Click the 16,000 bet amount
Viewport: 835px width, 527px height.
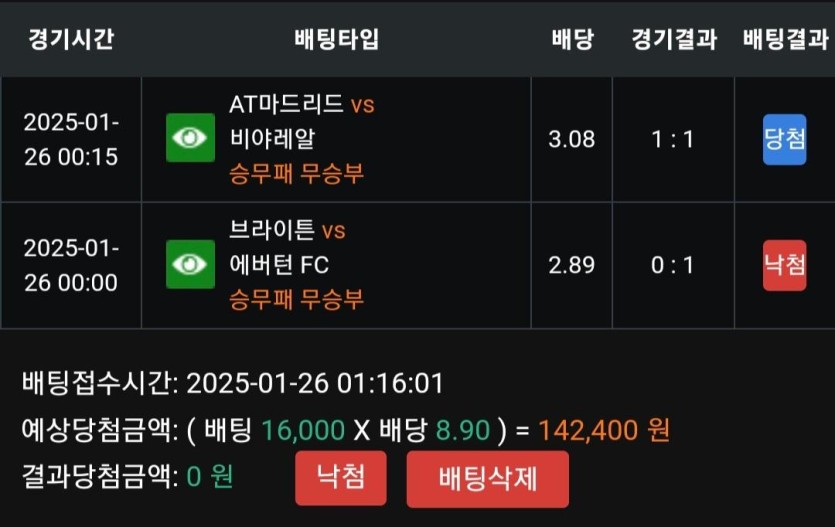click(303, 430)
